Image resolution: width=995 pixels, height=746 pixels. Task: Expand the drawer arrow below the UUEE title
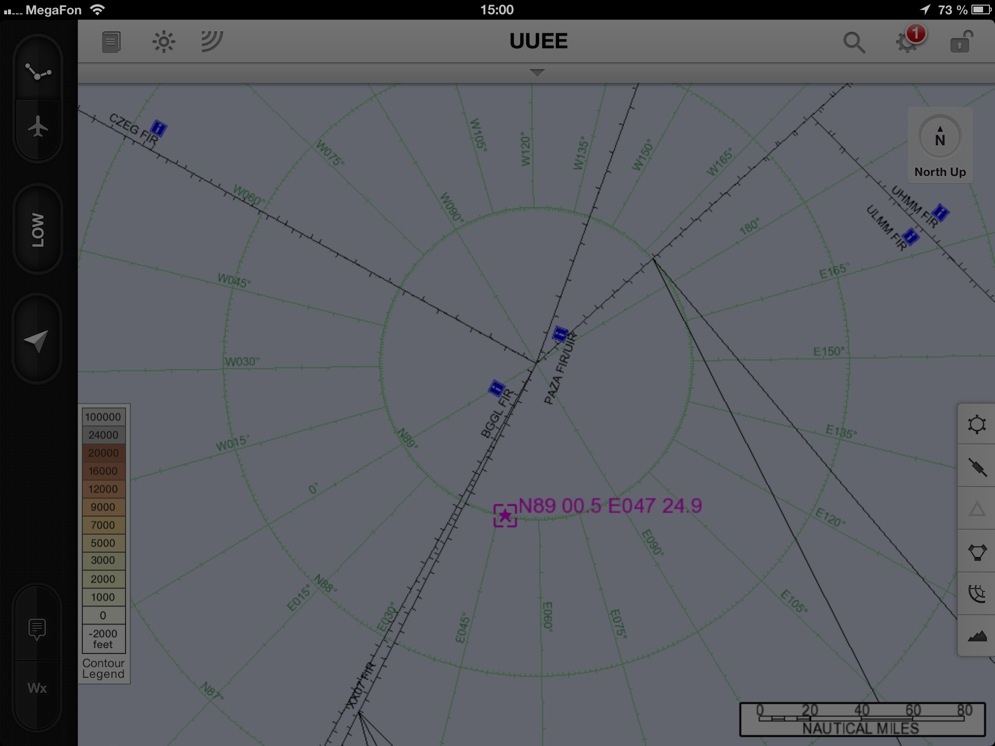pos(537,73)
